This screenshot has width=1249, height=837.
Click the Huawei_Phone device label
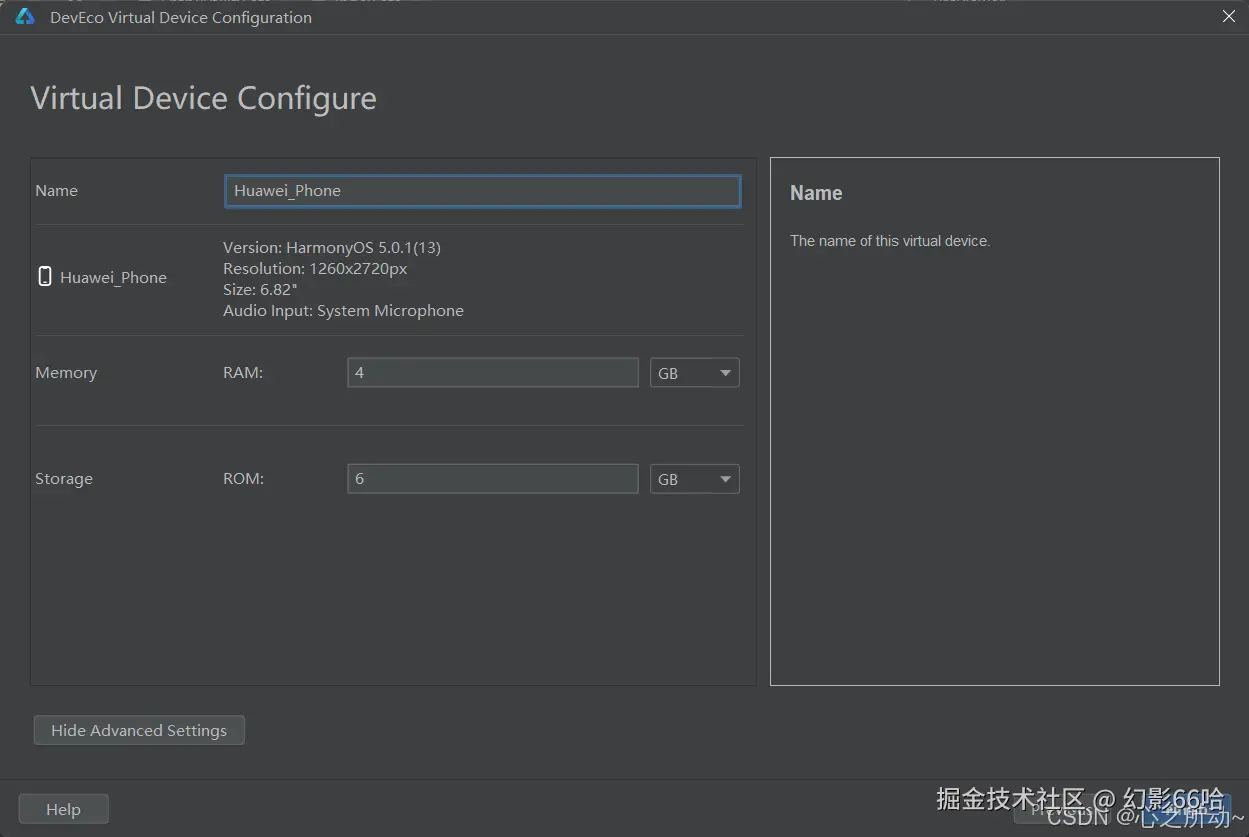pyautogui.click(x=113, y=278)
